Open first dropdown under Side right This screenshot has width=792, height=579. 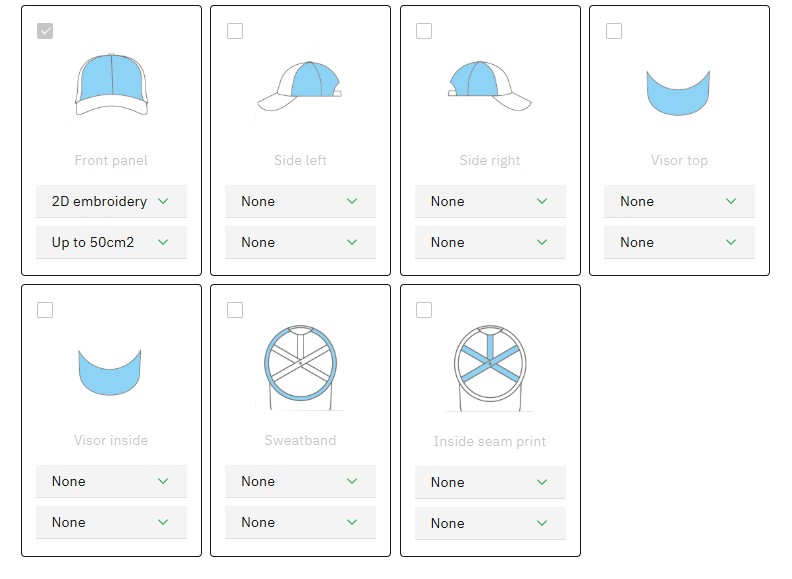point(490,201)
